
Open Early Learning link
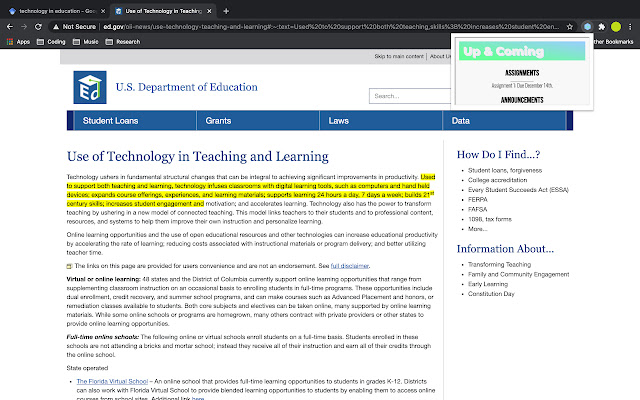pos(488,284)
